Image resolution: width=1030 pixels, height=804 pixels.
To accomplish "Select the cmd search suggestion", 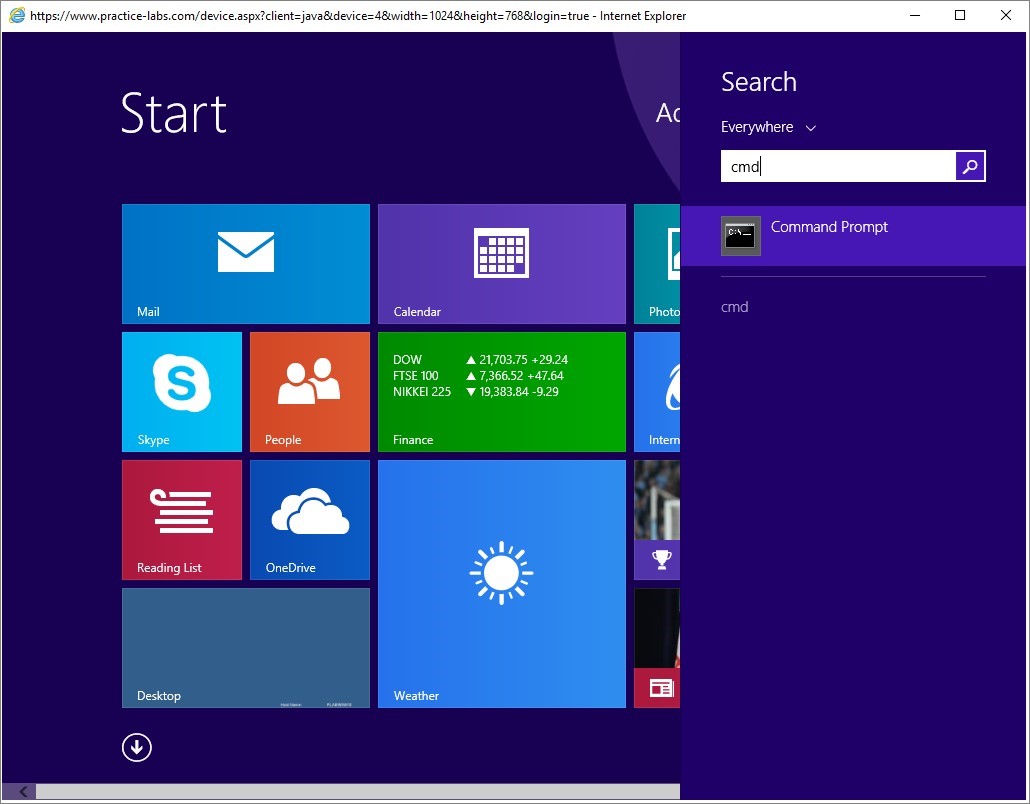I will [x=735, y=307].
